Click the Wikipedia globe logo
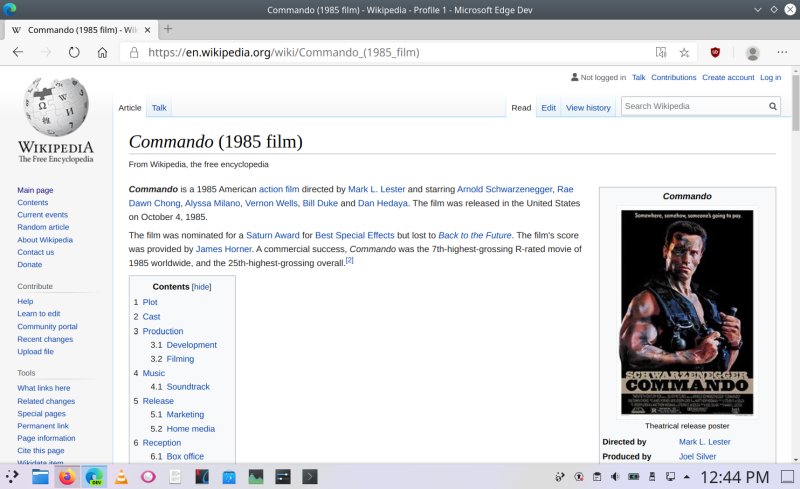800x489 pixels. tap(56, 106)
